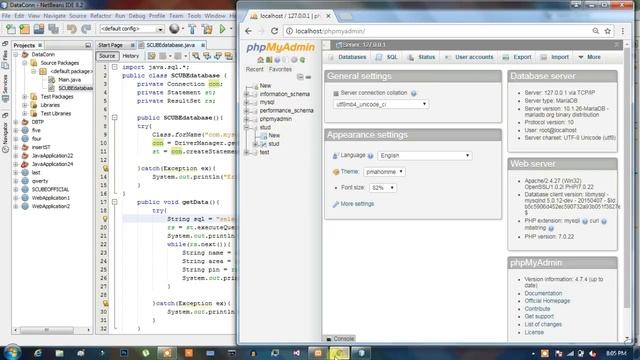
Task: Click the globe browser icon in NetBeans toolbar
Action: tap(174, 29)
